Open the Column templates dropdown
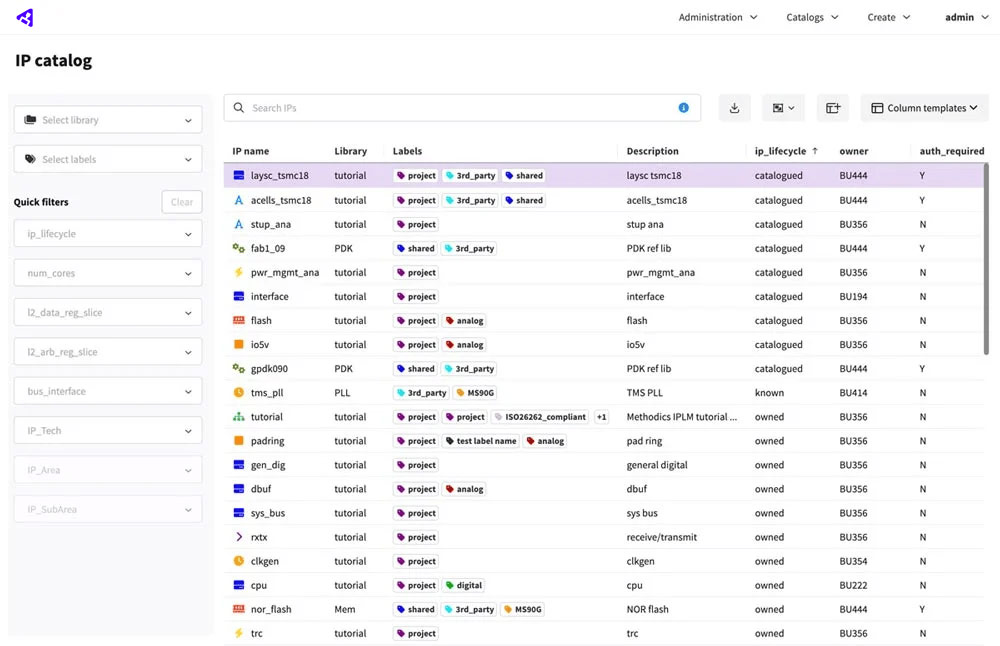Viewport: 1000px width, 646px height. point(924,107)
